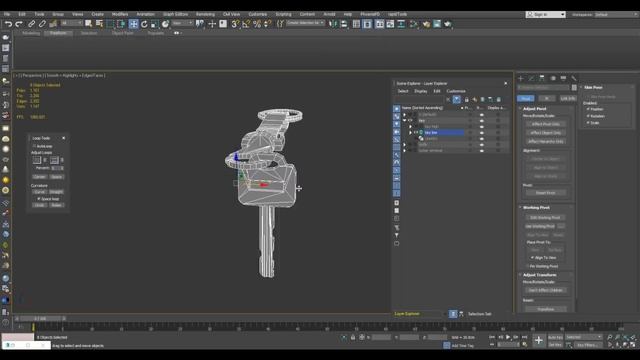
Task: Switch to Motion command panel tab icon
Action: (x=553, y=78)
